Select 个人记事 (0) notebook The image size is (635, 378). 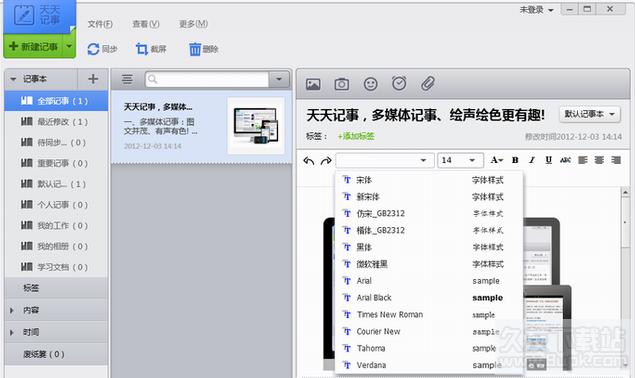click(56, 205)
